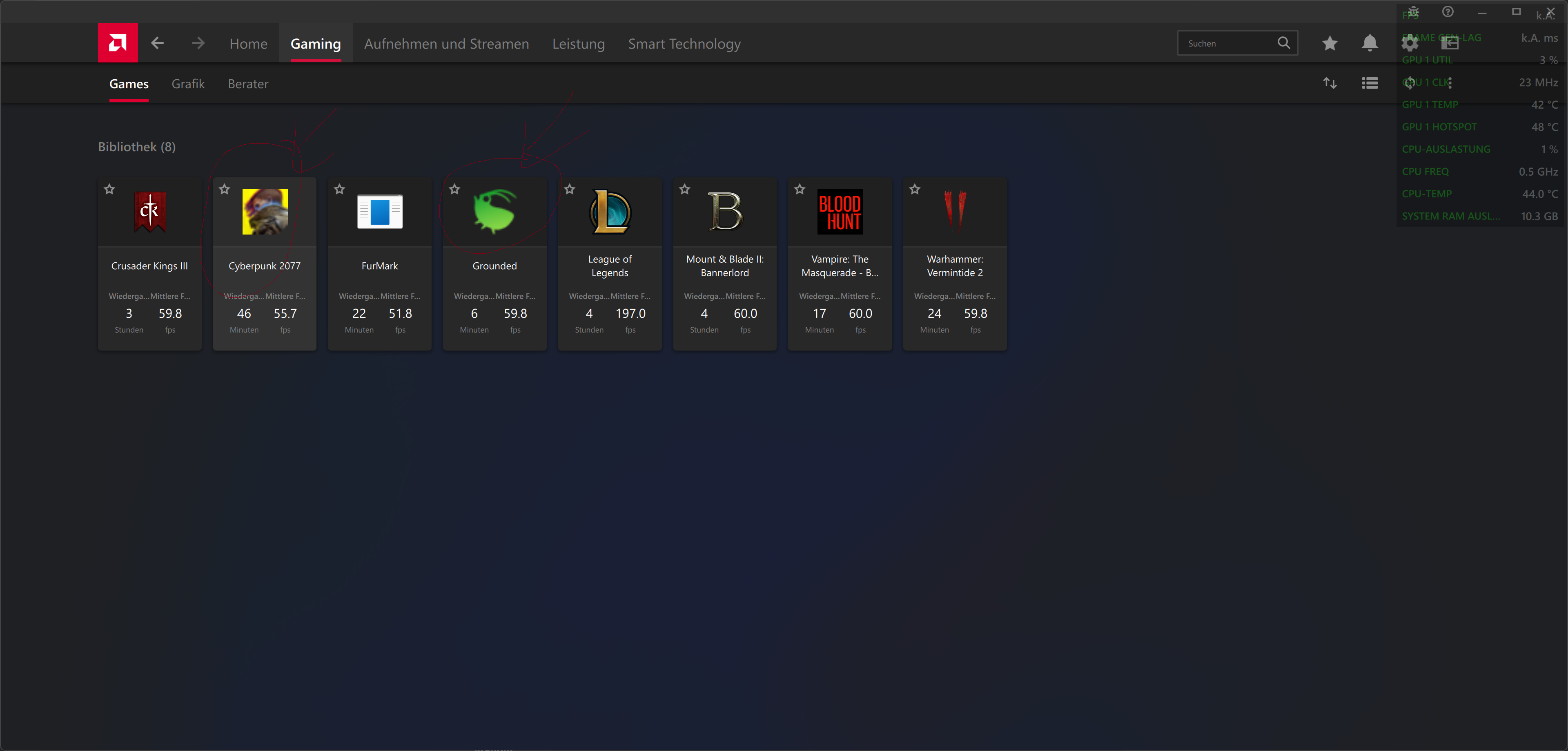Image resolution: width=1568 pixels, height=751 pixels.
Task: Open the Berater subtab
Action: click(248, 84)
